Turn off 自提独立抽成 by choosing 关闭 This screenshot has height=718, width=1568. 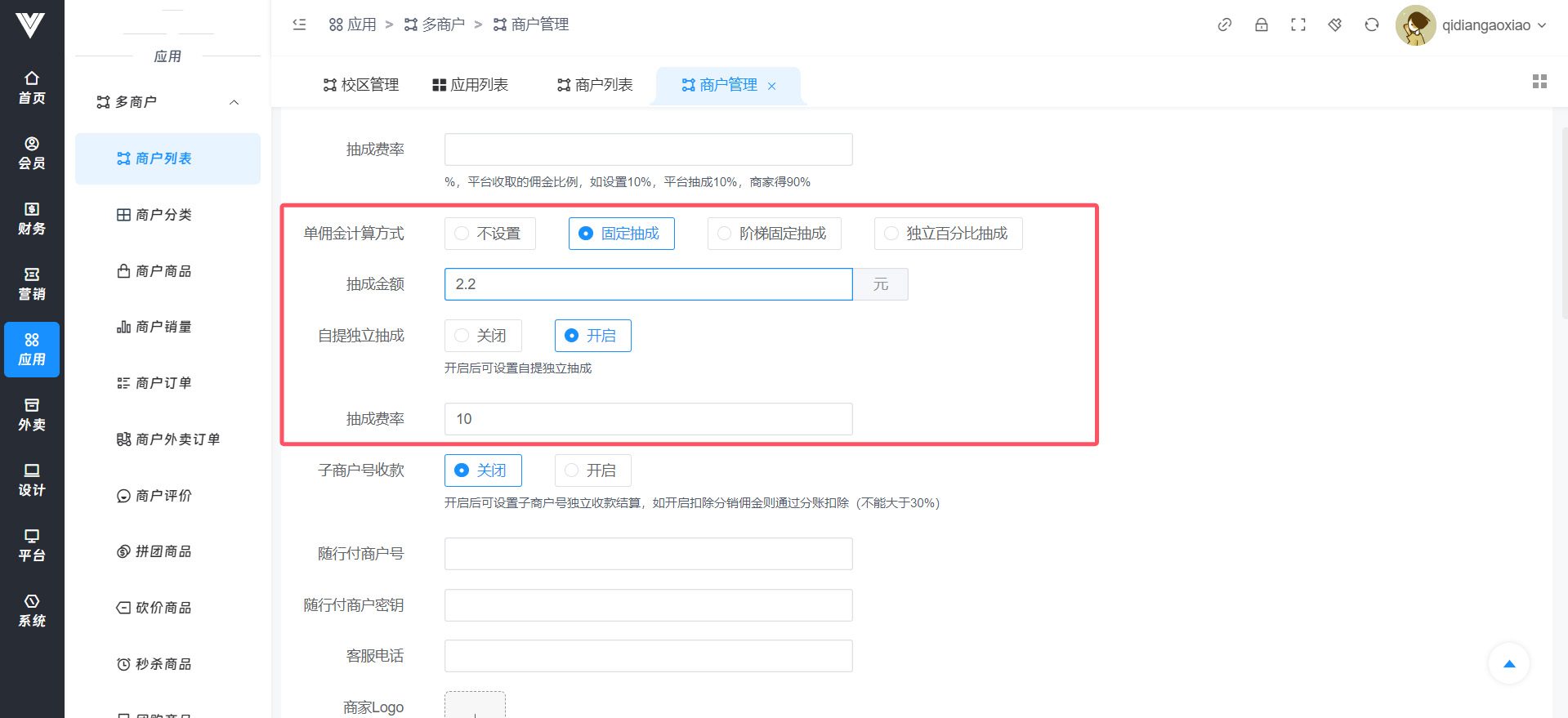coord(483,336)
